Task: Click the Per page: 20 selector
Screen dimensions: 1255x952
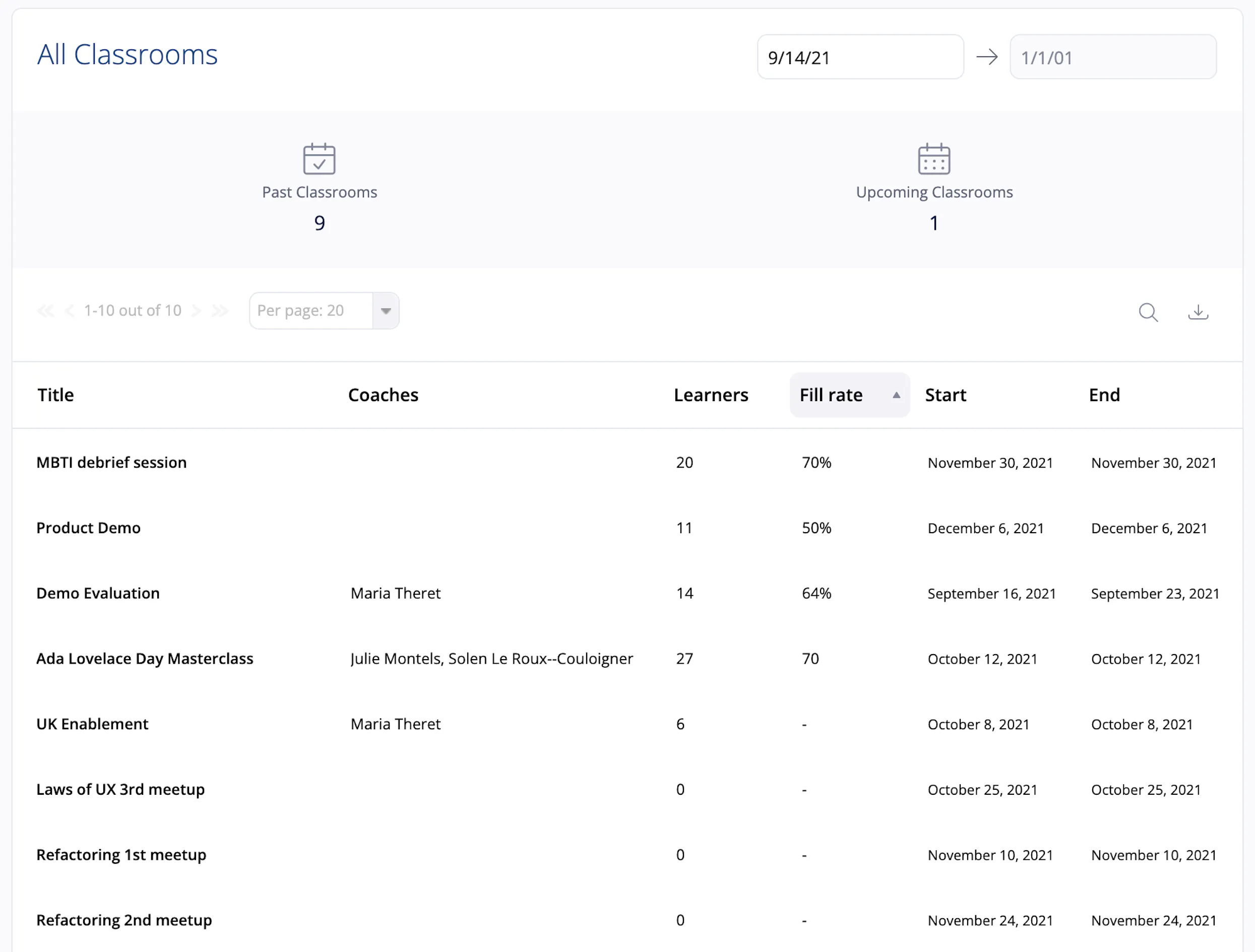Action: tap(324, 310)
